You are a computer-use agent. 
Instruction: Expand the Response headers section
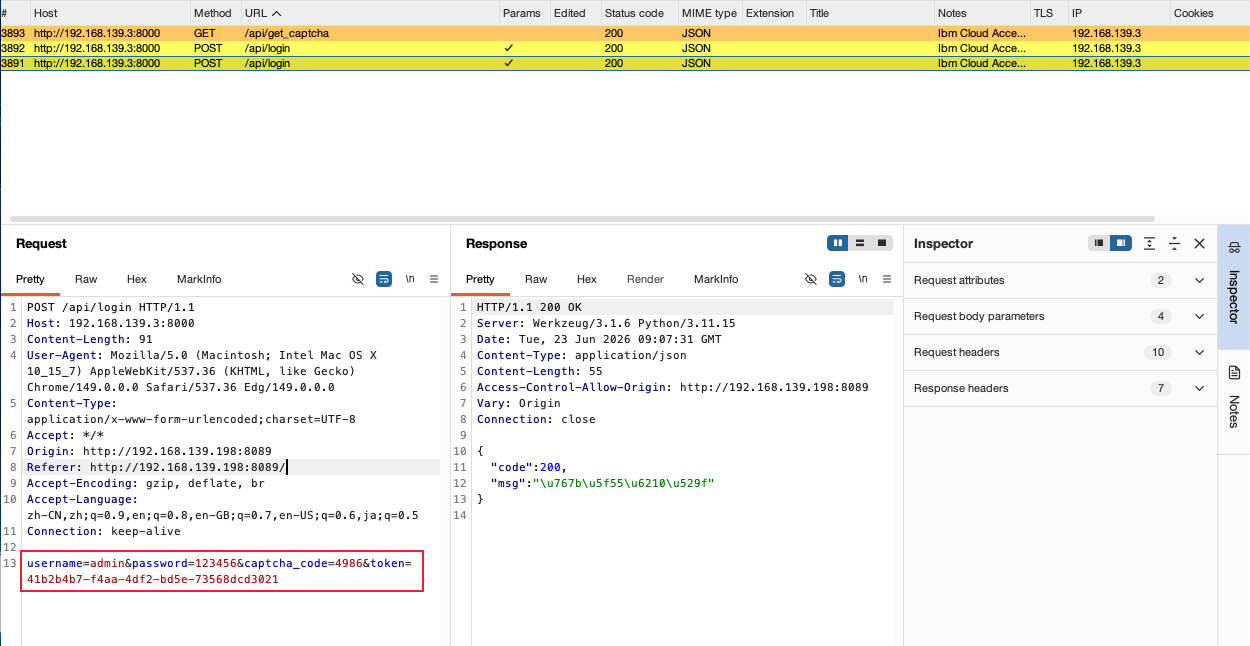point(1060,388)
